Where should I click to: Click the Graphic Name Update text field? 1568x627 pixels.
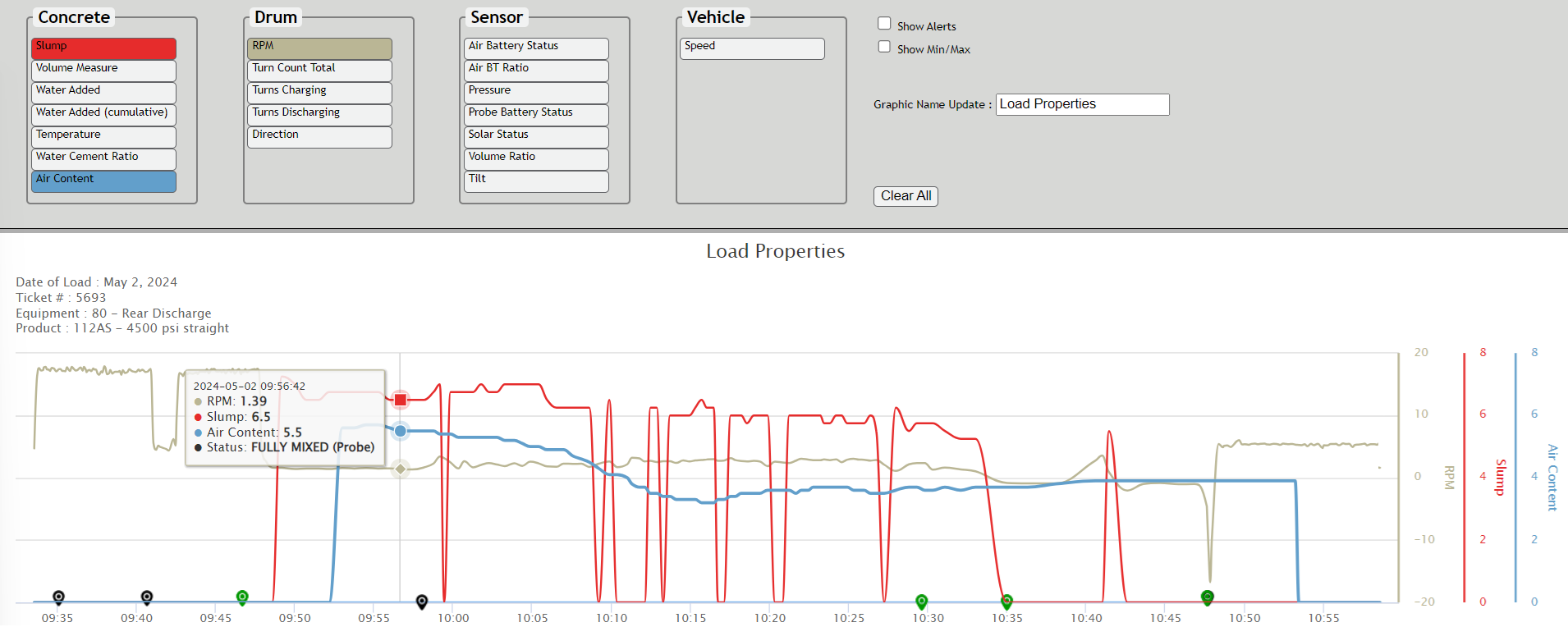[1082, 104]
